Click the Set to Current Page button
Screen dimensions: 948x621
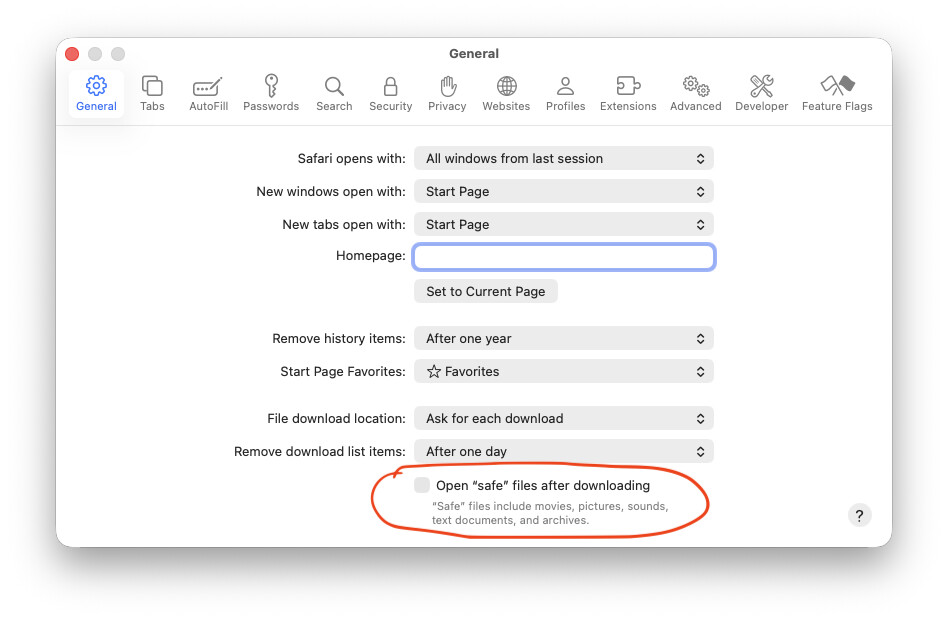pyautogui.click(x=486, y=291)
